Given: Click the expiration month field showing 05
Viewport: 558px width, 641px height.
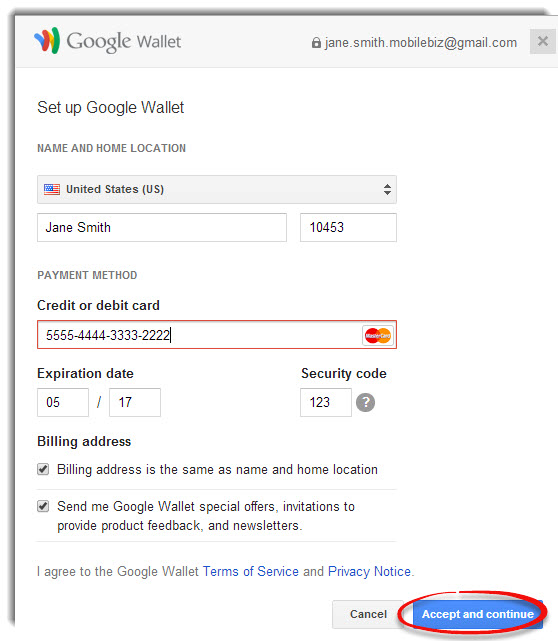Looking at the screenshot, I should 63,402.
